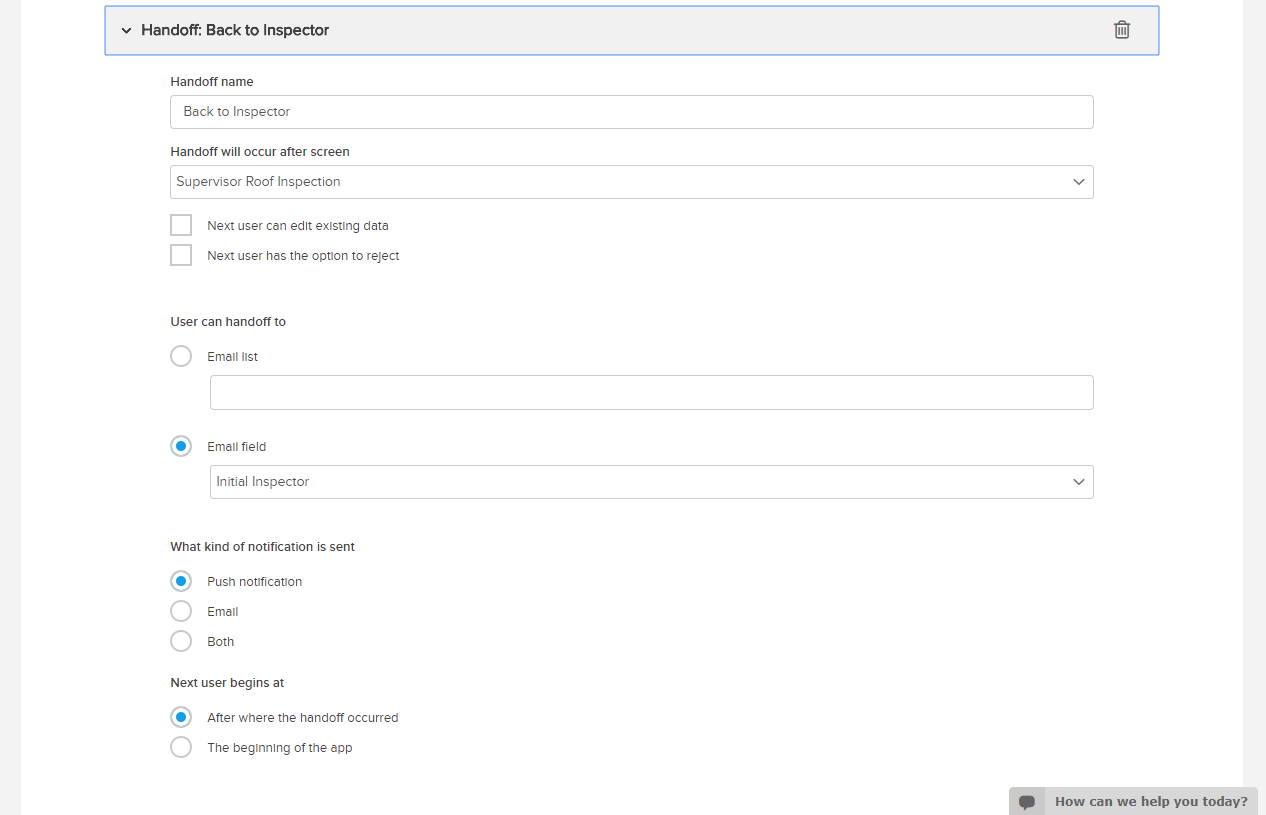Click the dropdown arrow on Supervisor Roof Inspection

coord(1078,182)
